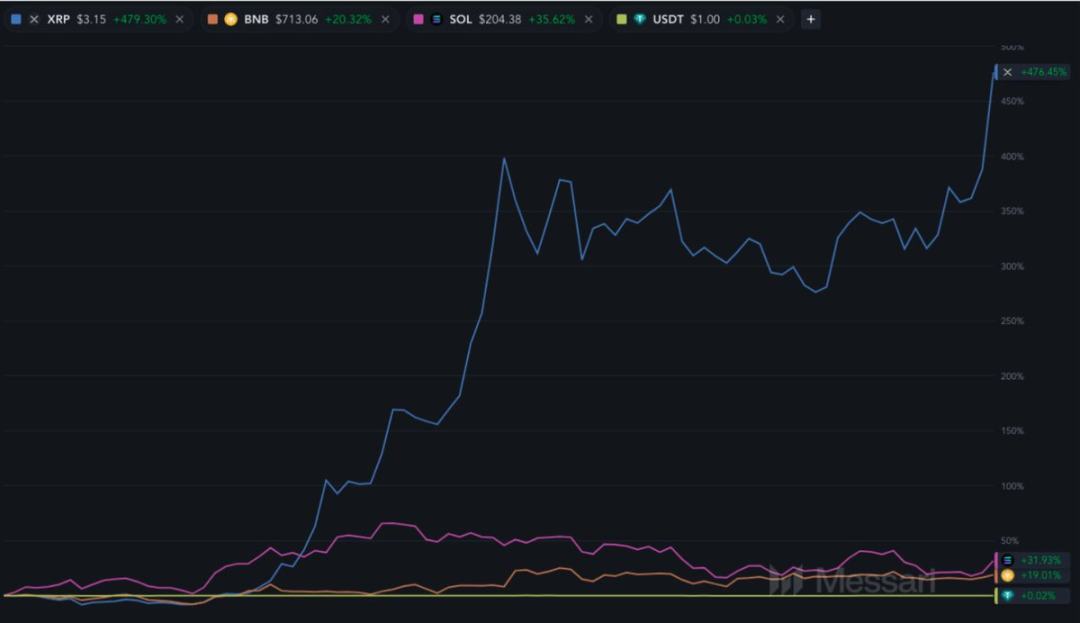Click the orange BNB color square marker
The width and height of the screenshot is (1080, 623).
pos(215,18)
